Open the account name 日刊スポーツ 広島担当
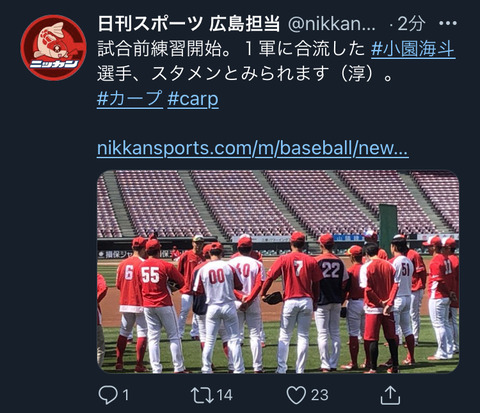The width and height of the screenshot is (480, 413). [x=189, y=24]
